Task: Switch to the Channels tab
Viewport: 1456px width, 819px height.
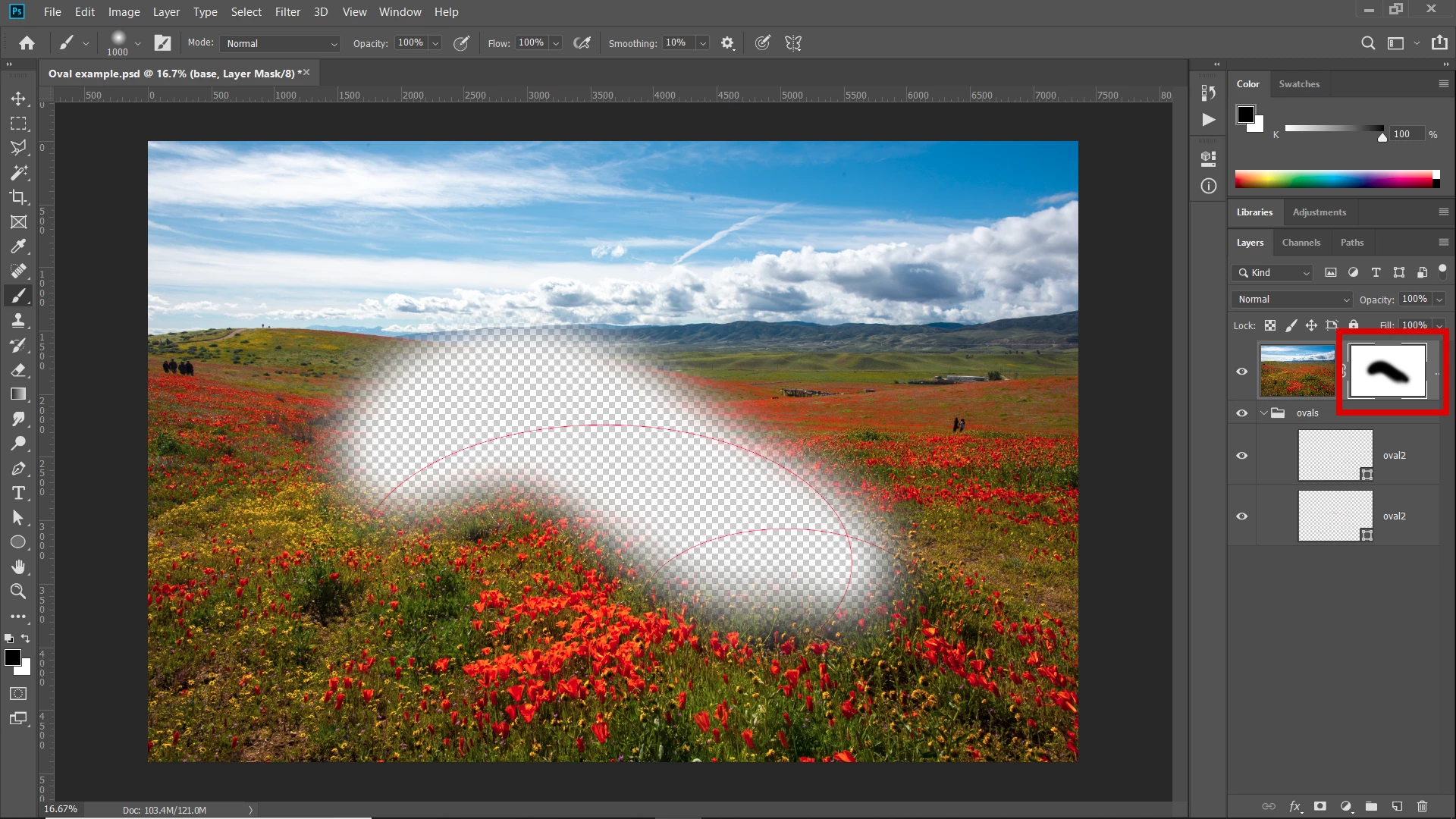Action: tap(1301, 243)
